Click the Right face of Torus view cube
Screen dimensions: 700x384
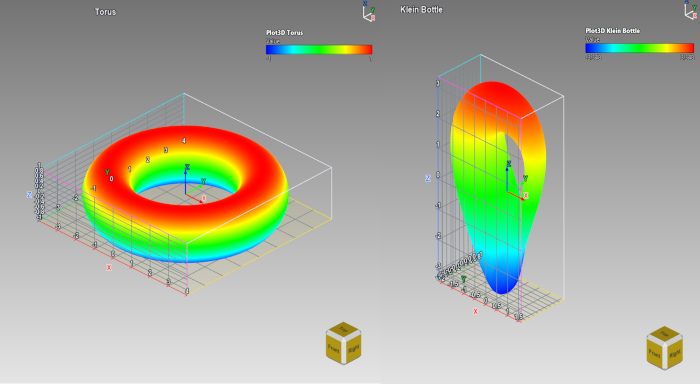(353, 348)
